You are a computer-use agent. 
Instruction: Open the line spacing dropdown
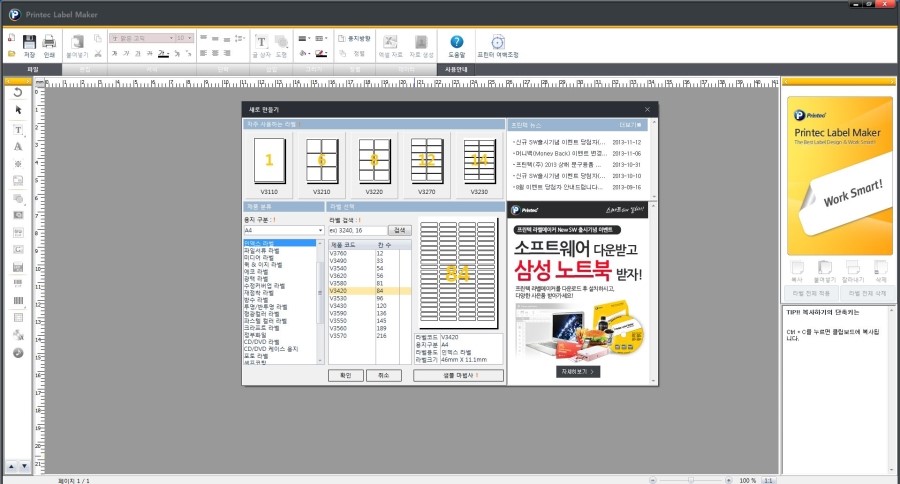pyautogui.click(x=240, y=38)
